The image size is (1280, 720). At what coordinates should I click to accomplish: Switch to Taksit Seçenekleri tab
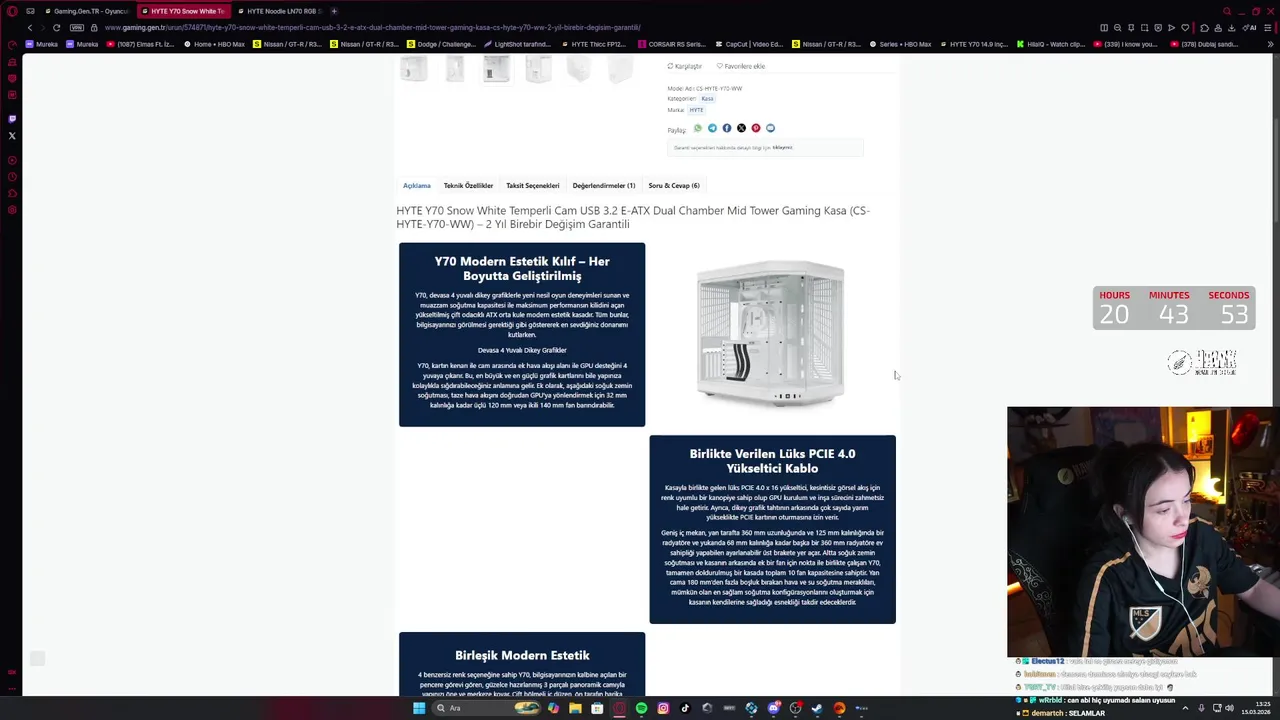(x=532, y=185)
